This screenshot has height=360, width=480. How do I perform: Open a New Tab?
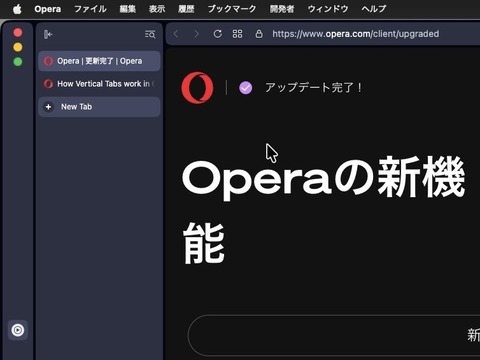(99, 107)
